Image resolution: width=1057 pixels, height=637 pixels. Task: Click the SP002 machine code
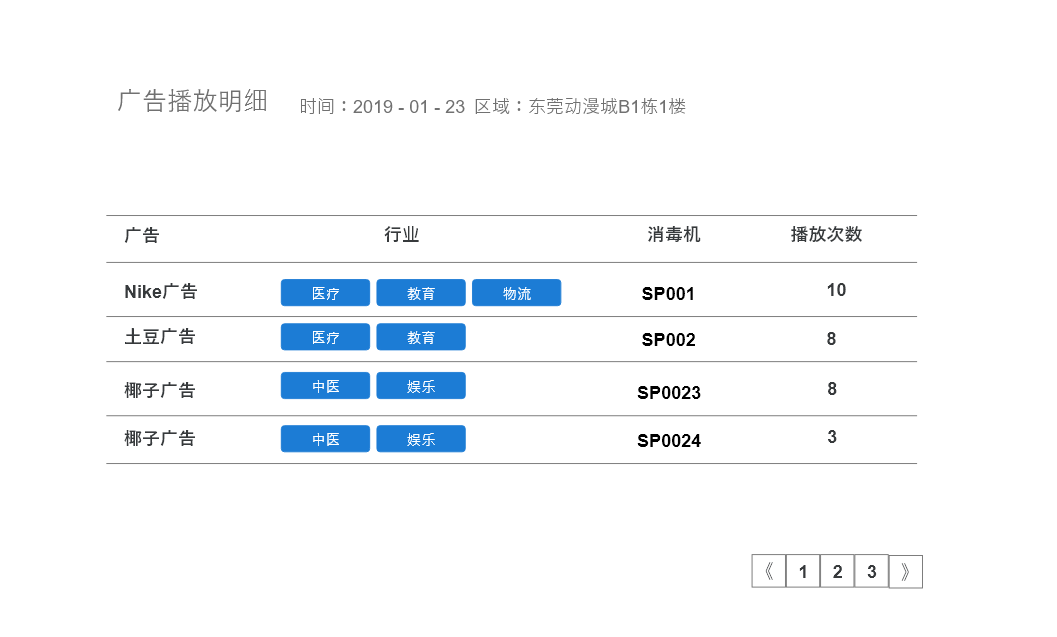[668, 340]
